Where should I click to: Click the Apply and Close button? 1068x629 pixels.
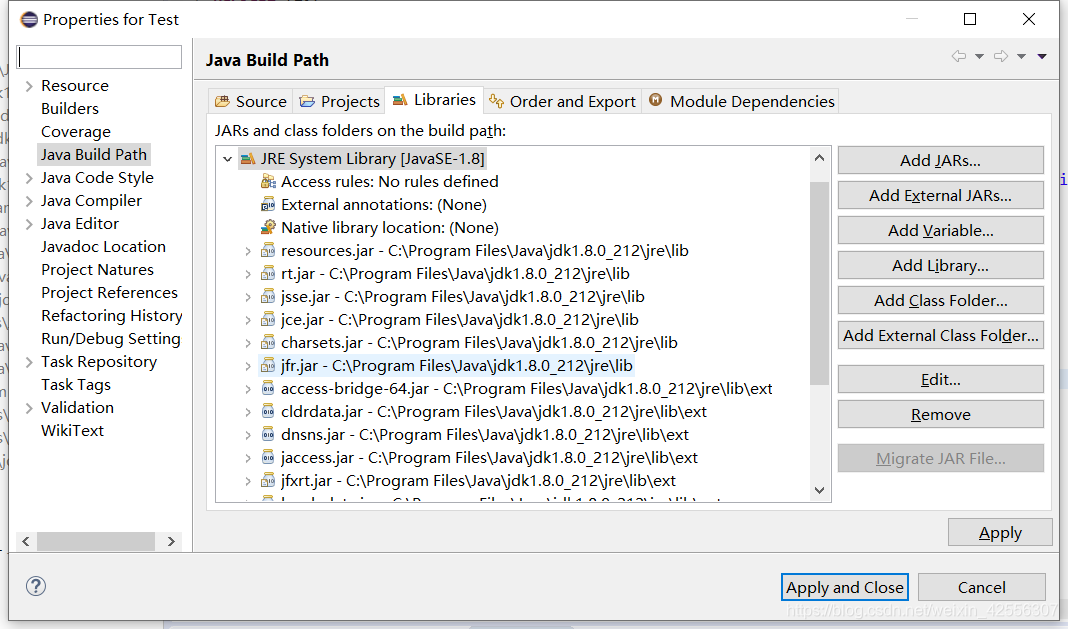tap(844, 587)
